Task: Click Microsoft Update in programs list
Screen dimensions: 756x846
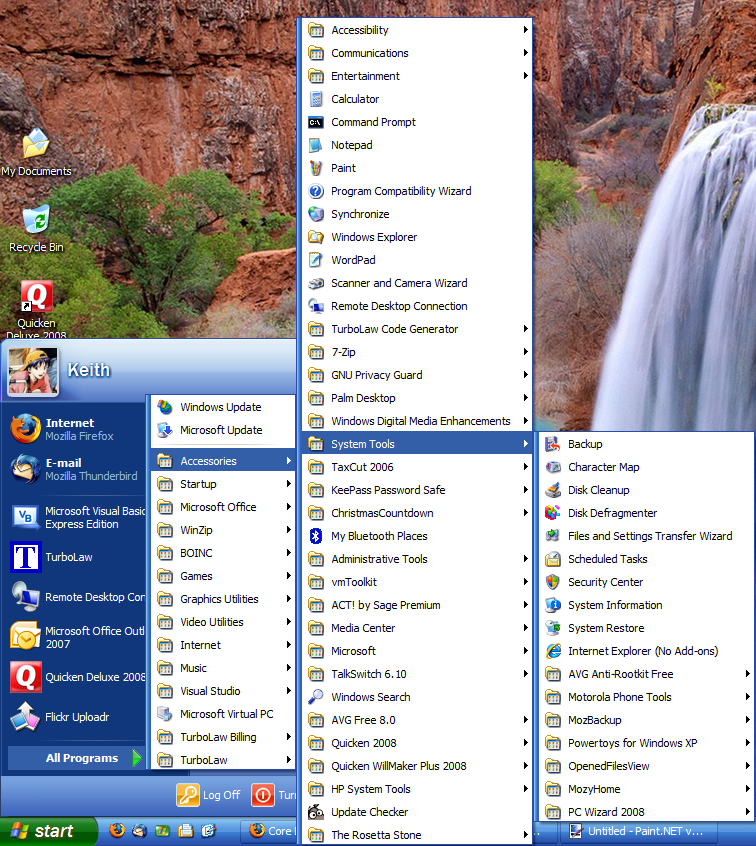Action: (x=223, y=430)
